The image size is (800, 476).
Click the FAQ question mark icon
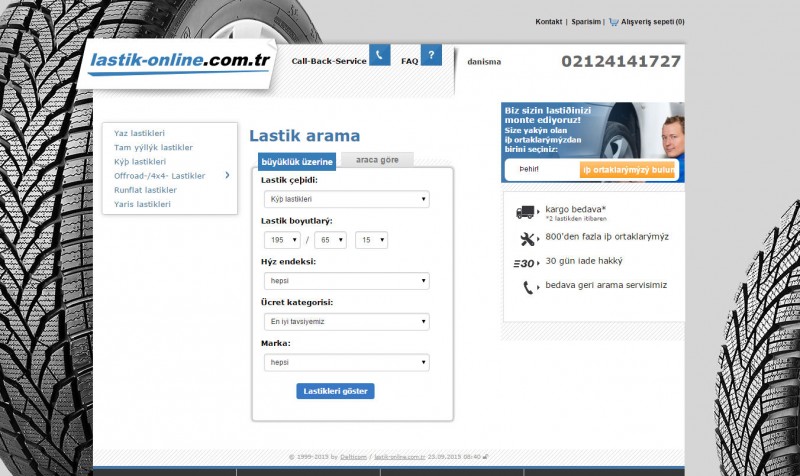pos(430,56)
